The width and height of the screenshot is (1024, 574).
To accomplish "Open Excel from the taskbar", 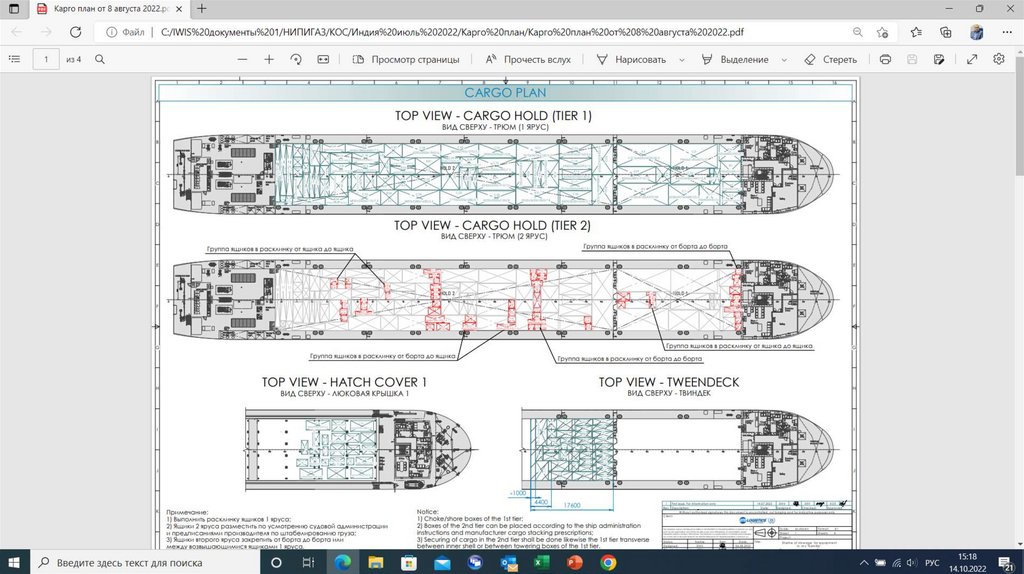I will click(542, 563).
